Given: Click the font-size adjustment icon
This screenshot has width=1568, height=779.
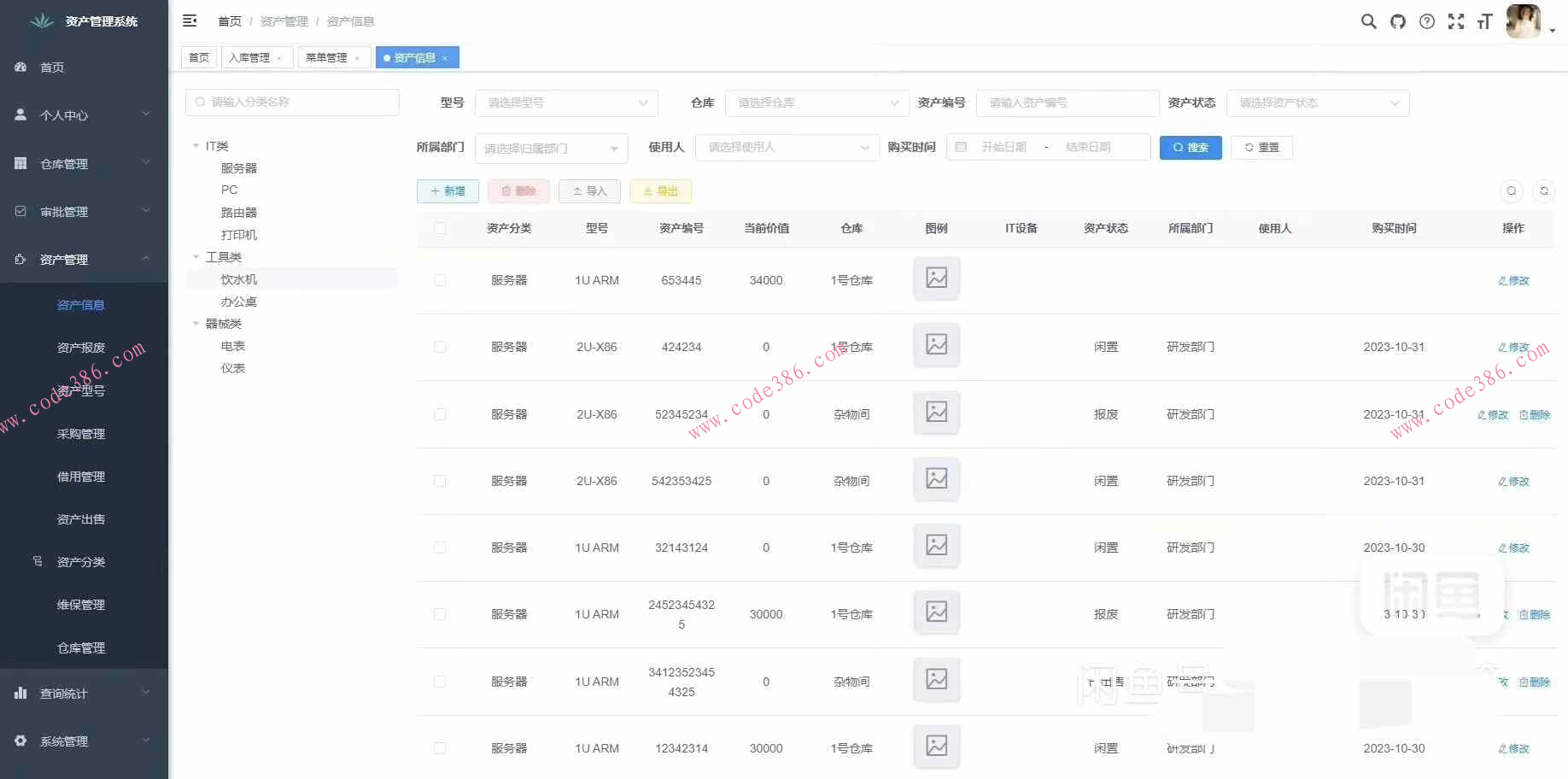Looking at the screenshot, I should point(1485,21).
